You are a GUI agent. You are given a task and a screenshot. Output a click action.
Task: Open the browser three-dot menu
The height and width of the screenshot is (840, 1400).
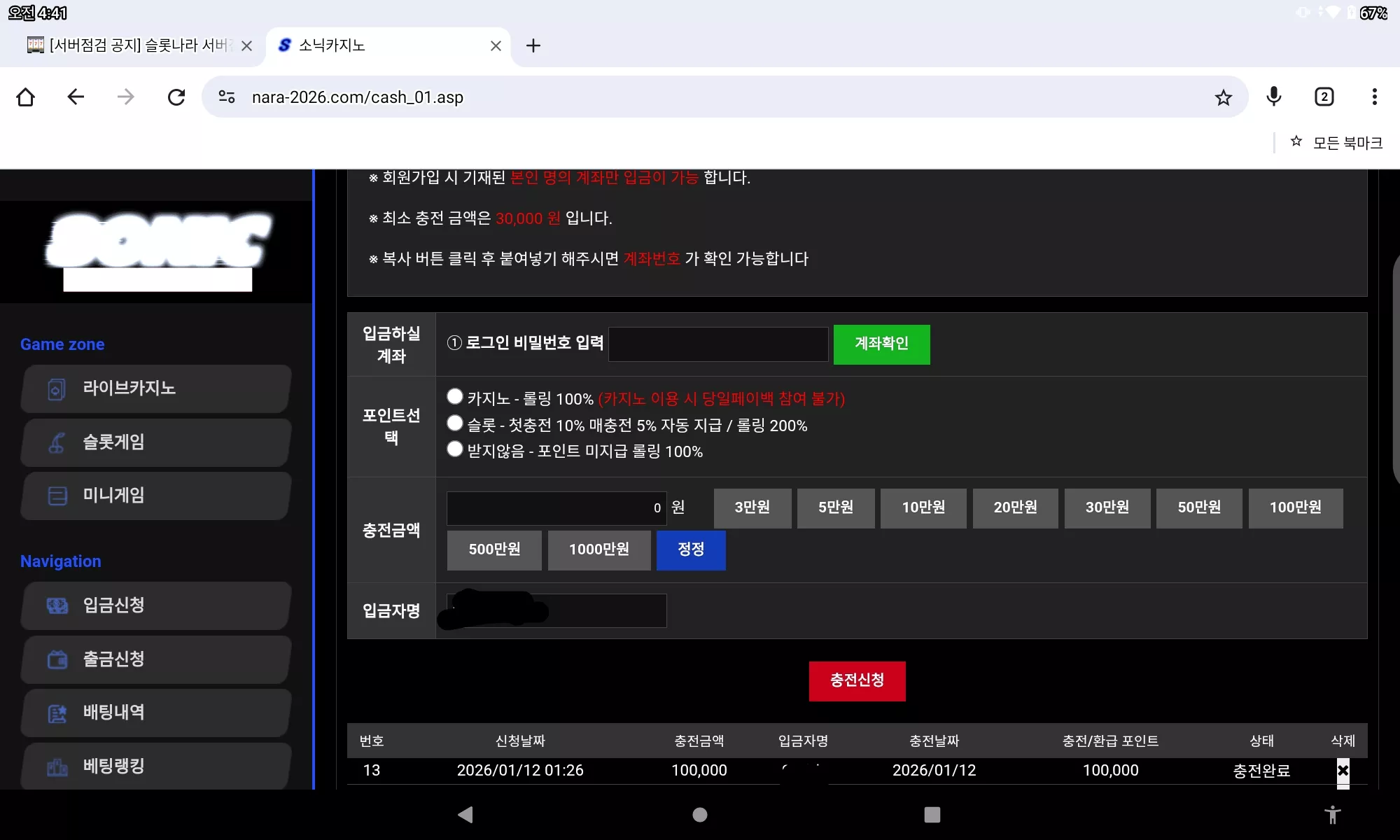pos(1374,97)
